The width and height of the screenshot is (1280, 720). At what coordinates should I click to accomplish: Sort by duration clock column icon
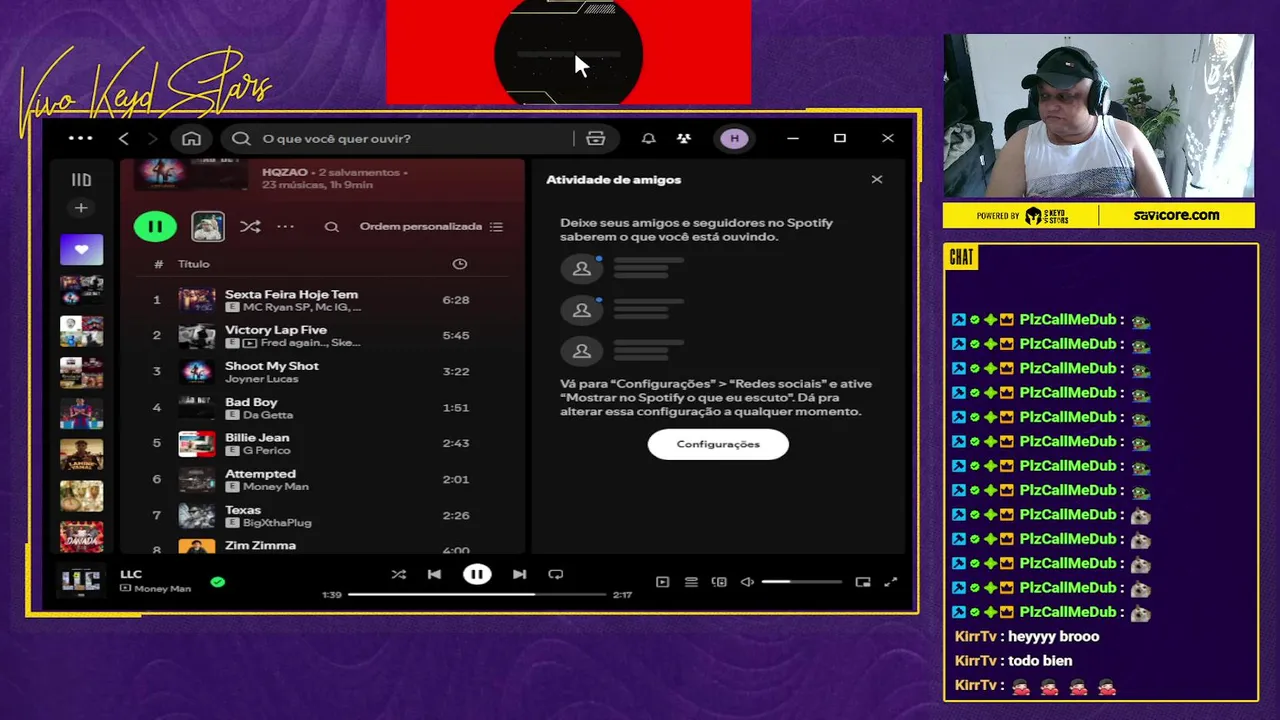(460, 264)
